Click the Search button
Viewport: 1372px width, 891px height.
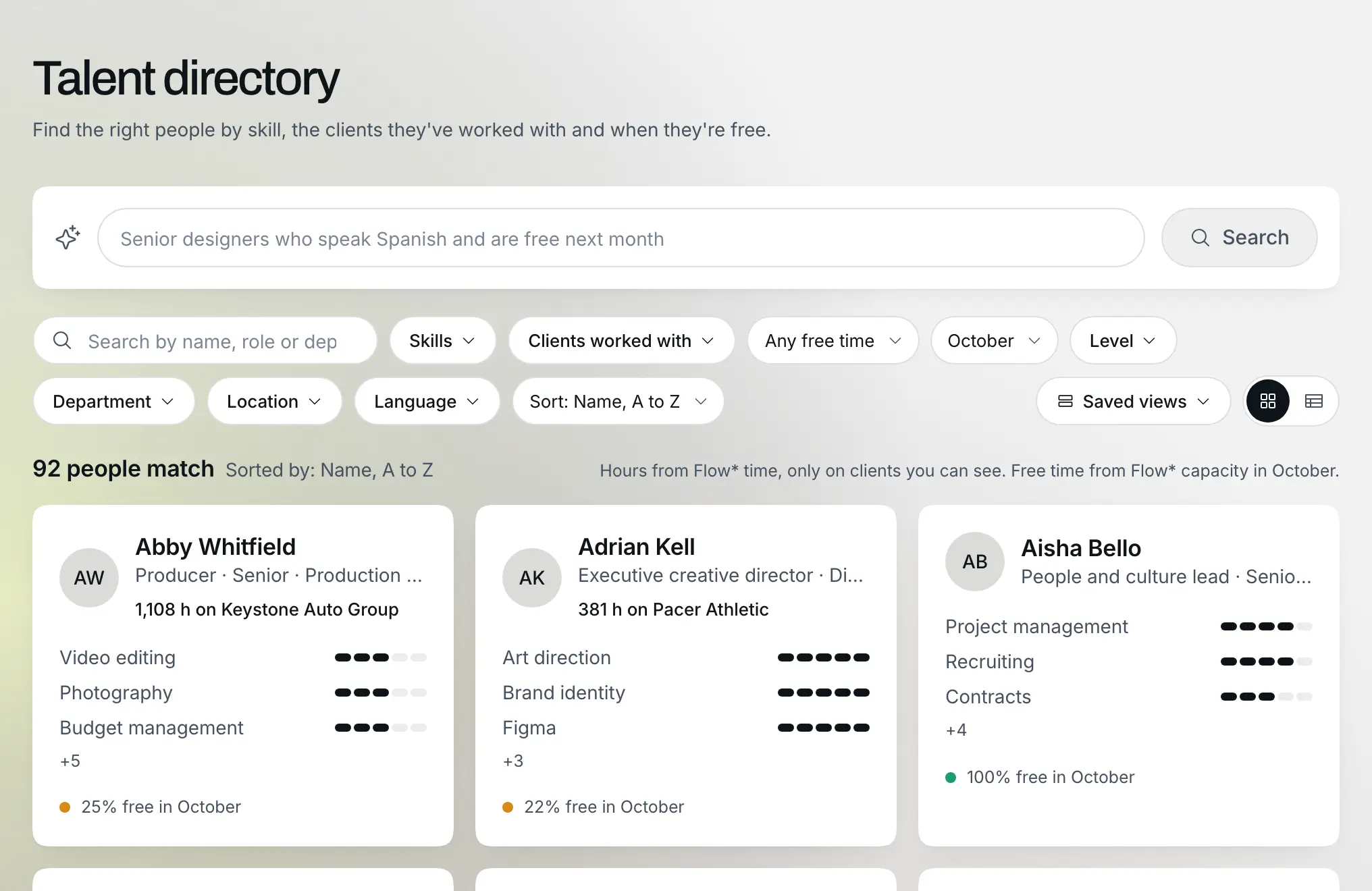[x=1240, y=238]
